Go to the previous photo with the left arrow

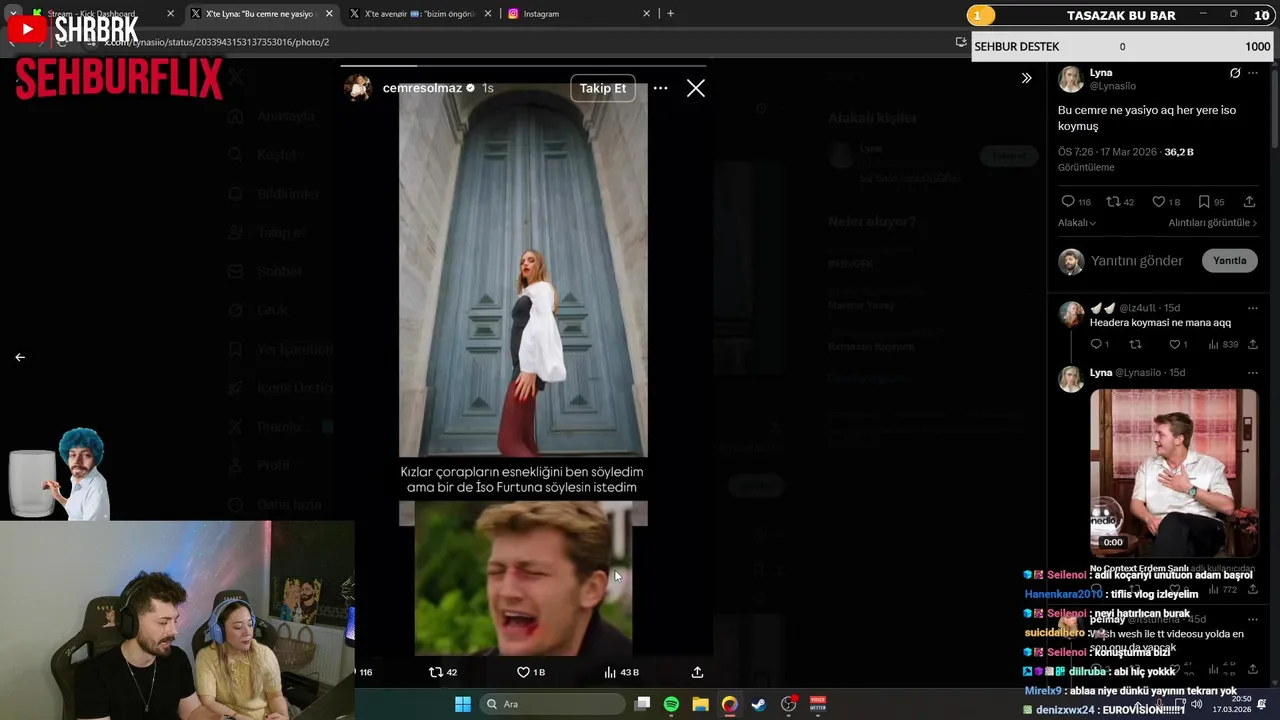[x=20, y=357]
